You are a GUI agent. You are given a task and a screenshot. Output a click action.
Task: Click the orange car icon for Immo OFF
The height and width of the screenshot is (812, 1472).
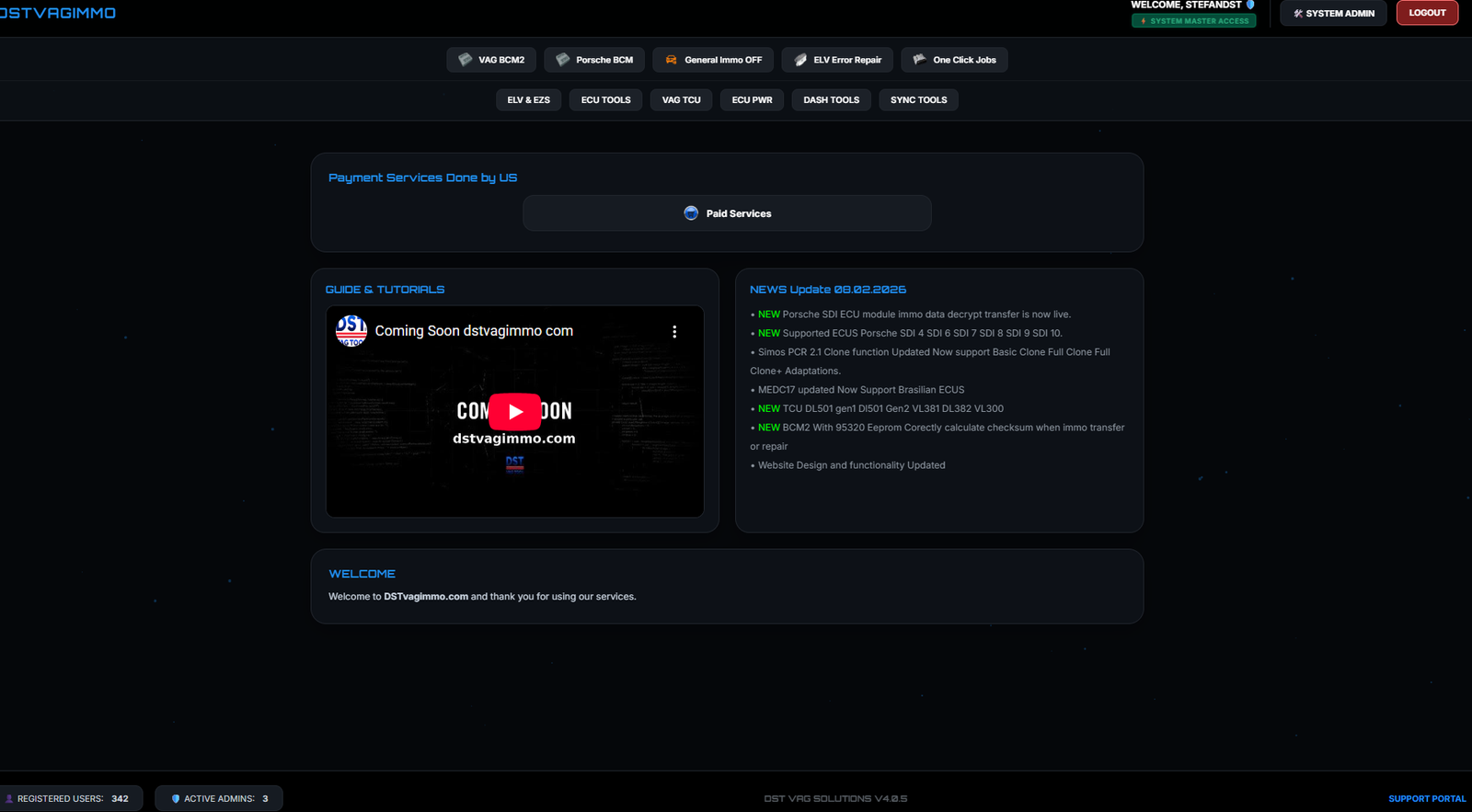click(672, 60)
